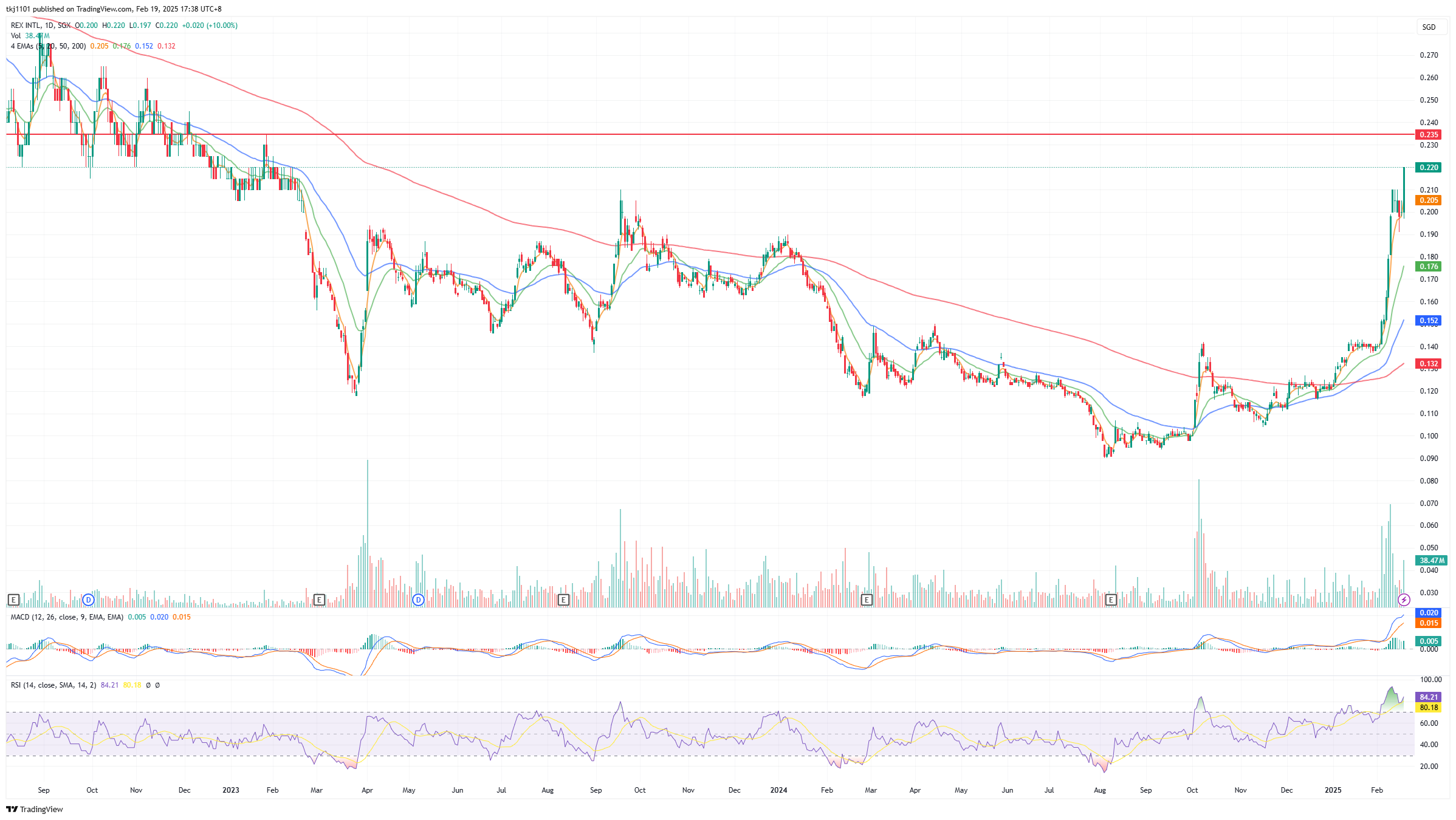This screenshot has height=820, width=1456.
Task: Click the purple 84.21 RSI axis label
Action: (1429, 697)
